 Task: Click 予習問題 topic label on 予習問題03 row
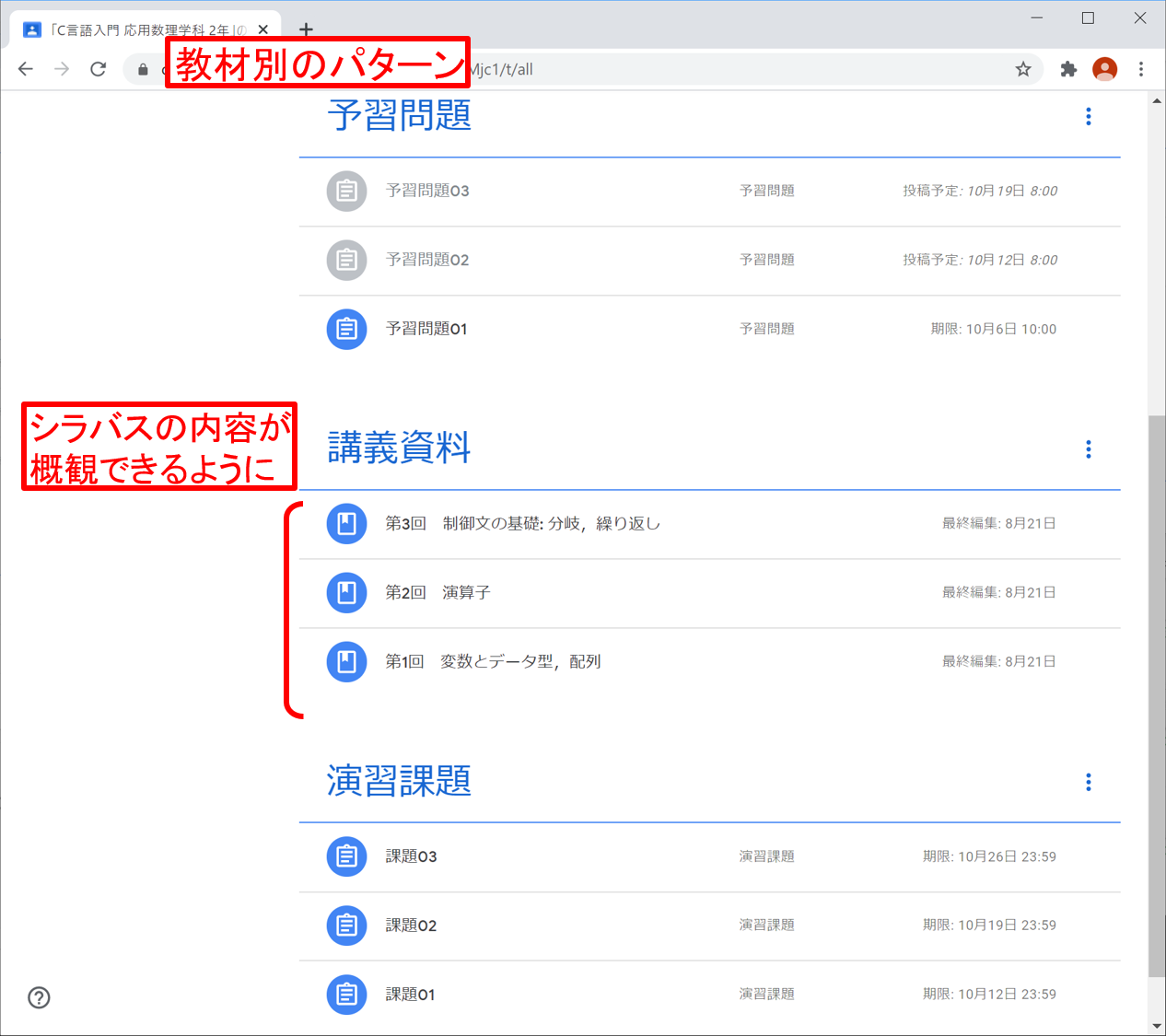pyautogui.click(x=766, y=191)
